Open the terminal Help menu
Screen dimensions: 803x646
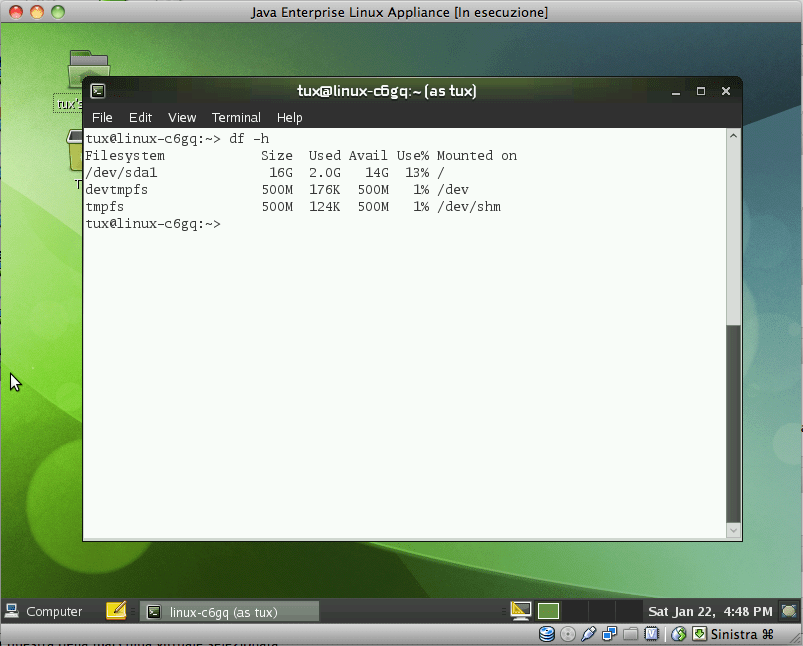(x=289, y=118)
